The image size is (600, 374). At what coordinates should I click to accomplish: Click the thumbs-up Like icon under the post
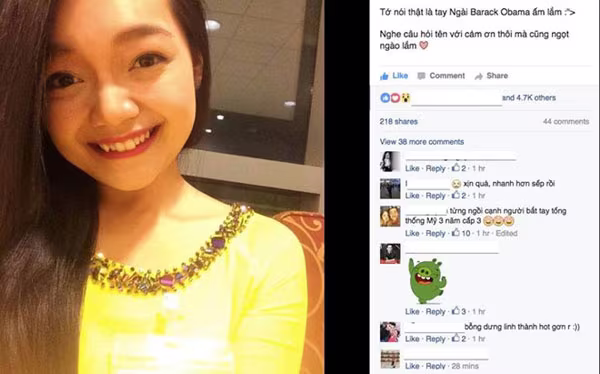[384, 76]
